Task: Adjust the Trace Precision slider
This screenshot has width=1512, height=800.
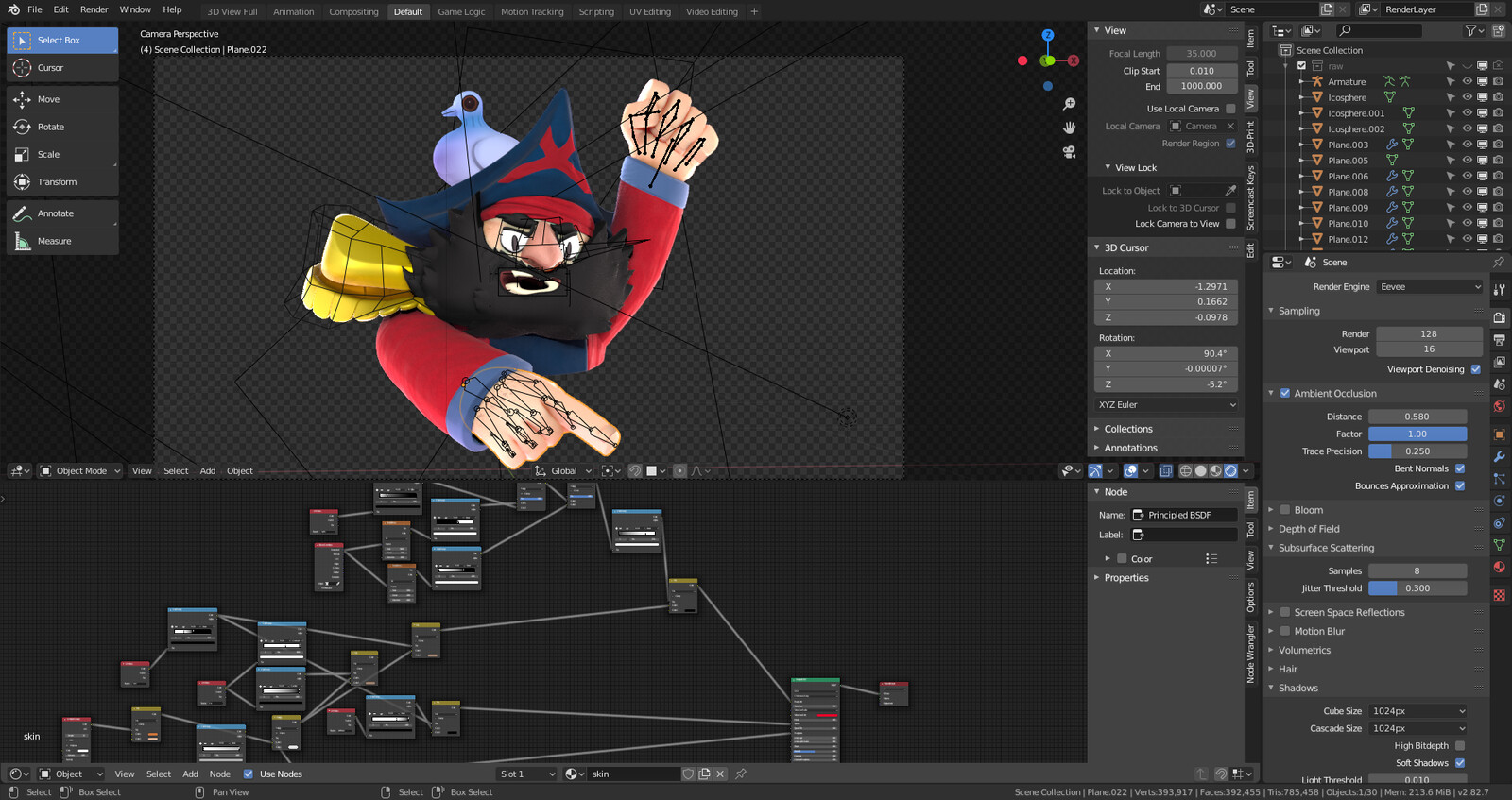Action: 1417,451
